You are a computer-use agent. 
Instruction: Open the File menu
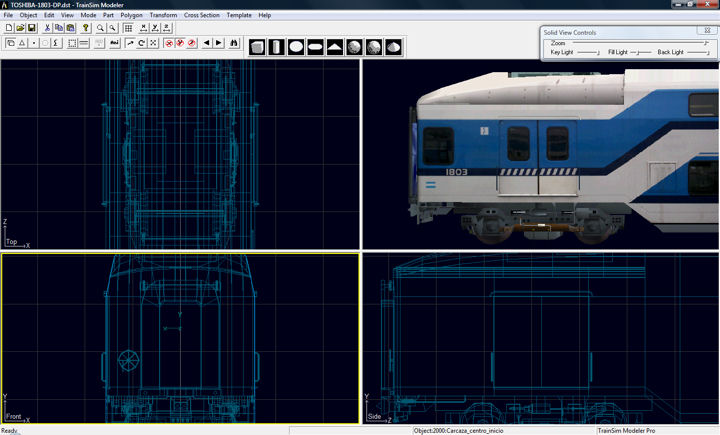(x=8, y=16)
